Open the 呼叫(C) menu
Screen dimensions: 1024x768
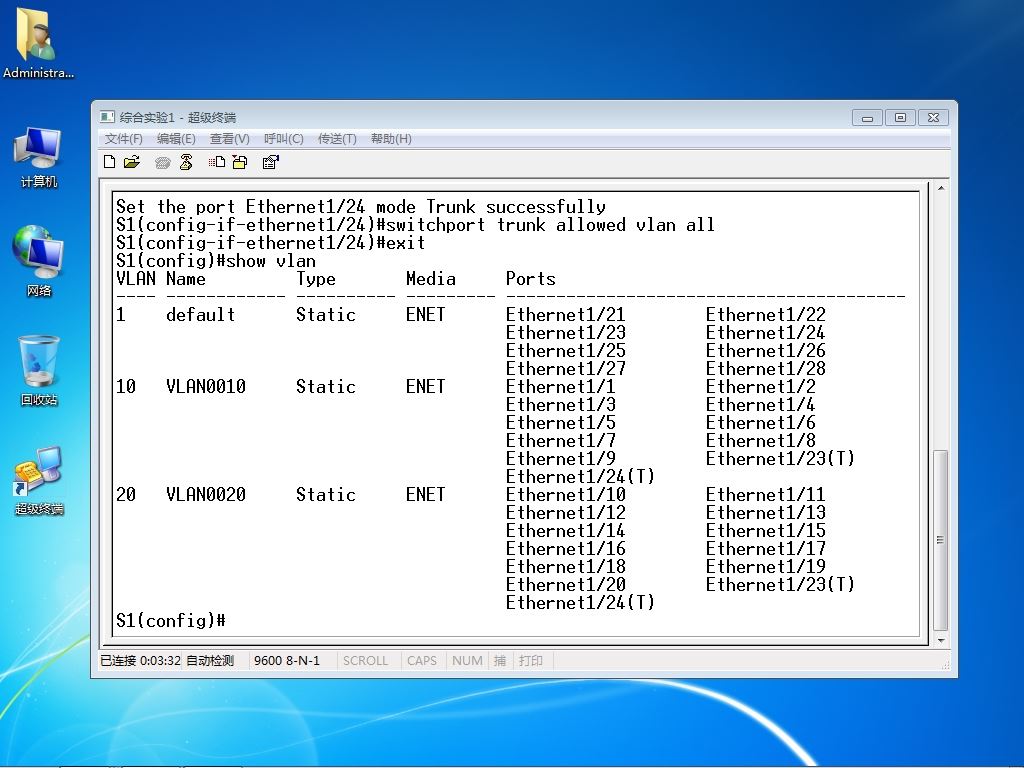[x=283, y=138]
